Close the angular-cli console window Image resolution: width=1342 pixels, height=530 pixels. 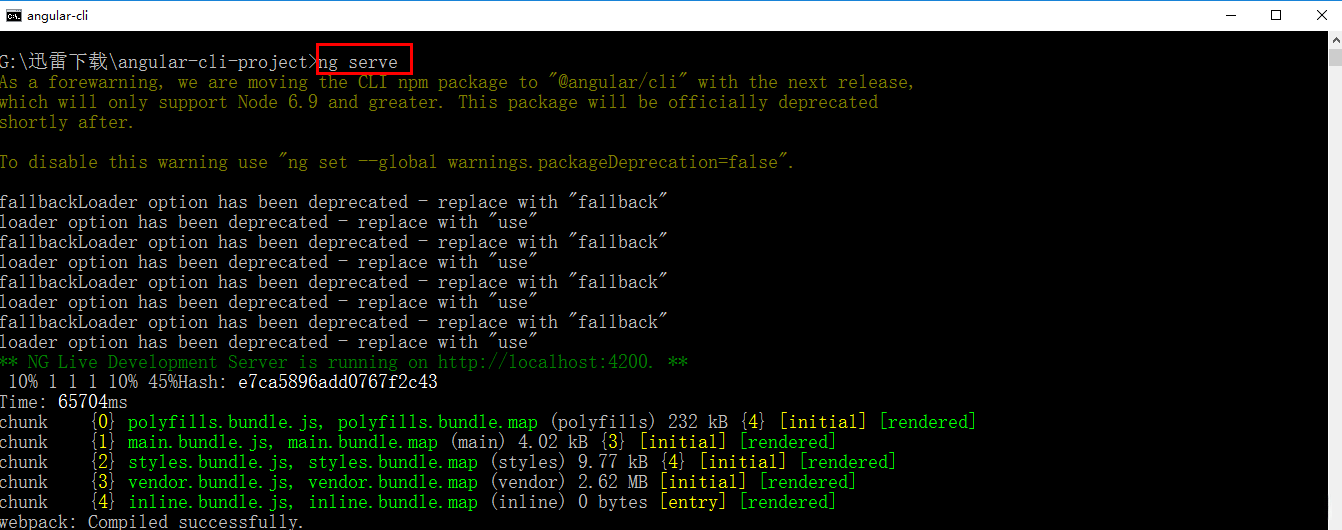coord(1320,15)
